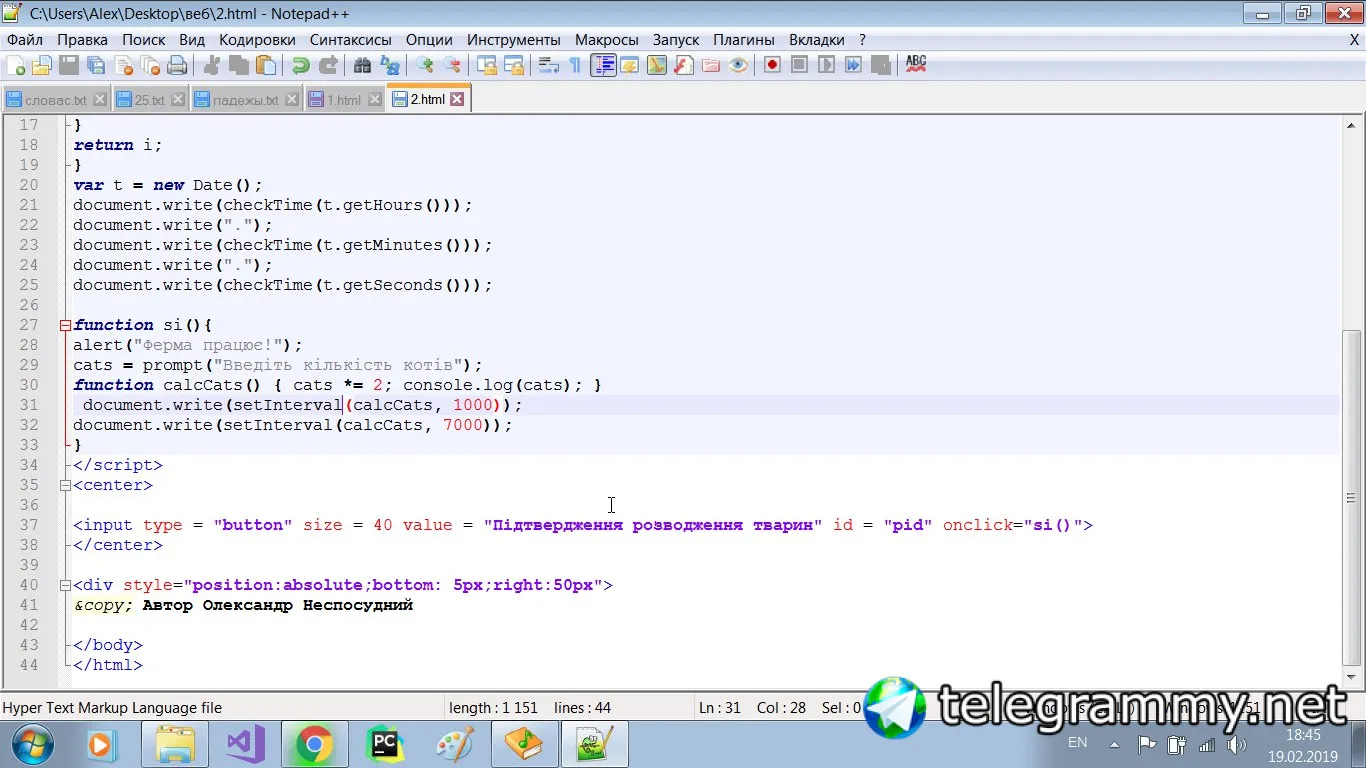Open PyCharm from the taskbar

(x=385, y=744)
